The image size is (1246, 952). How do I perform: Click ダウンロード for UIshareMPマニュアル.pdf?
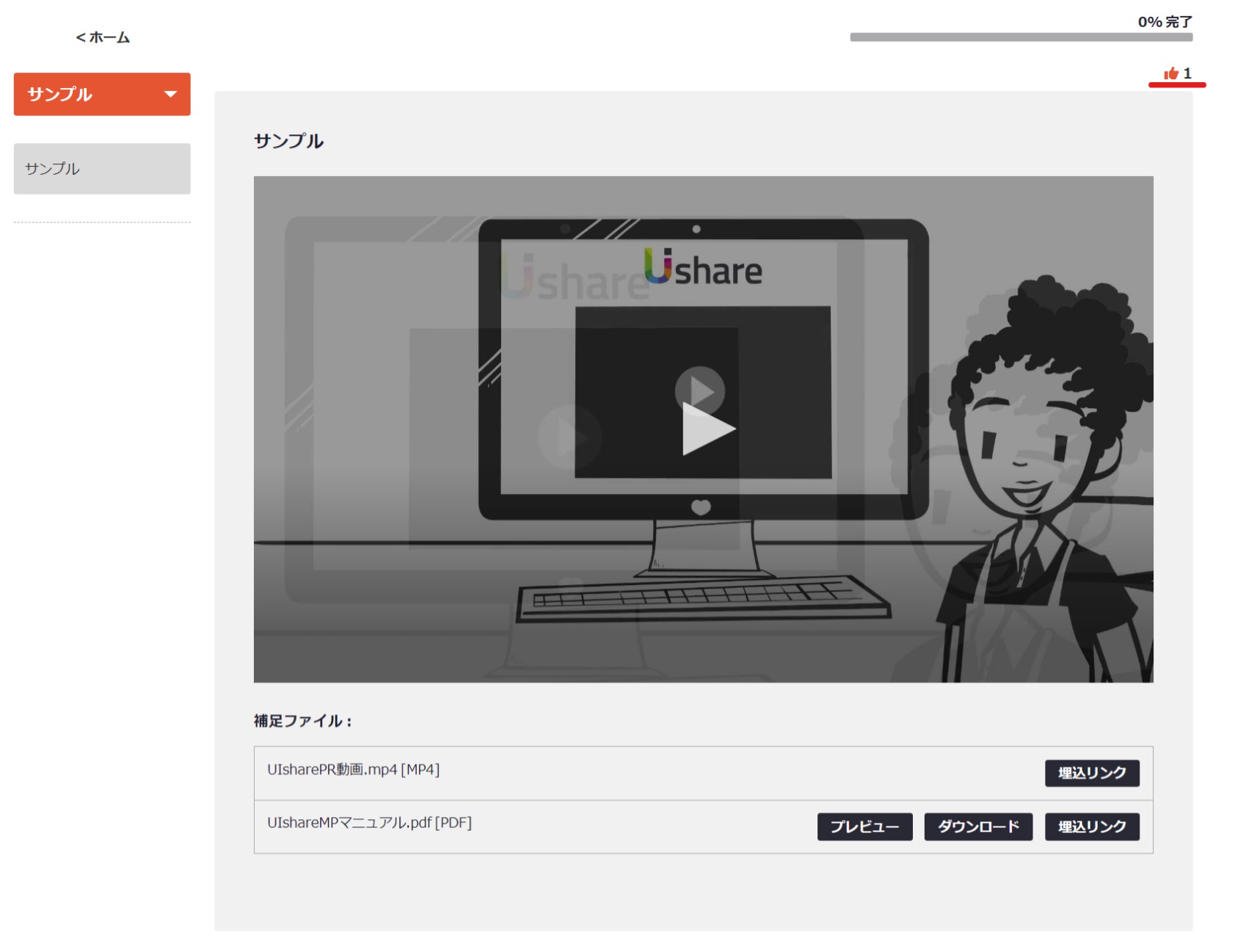(977, 826)
